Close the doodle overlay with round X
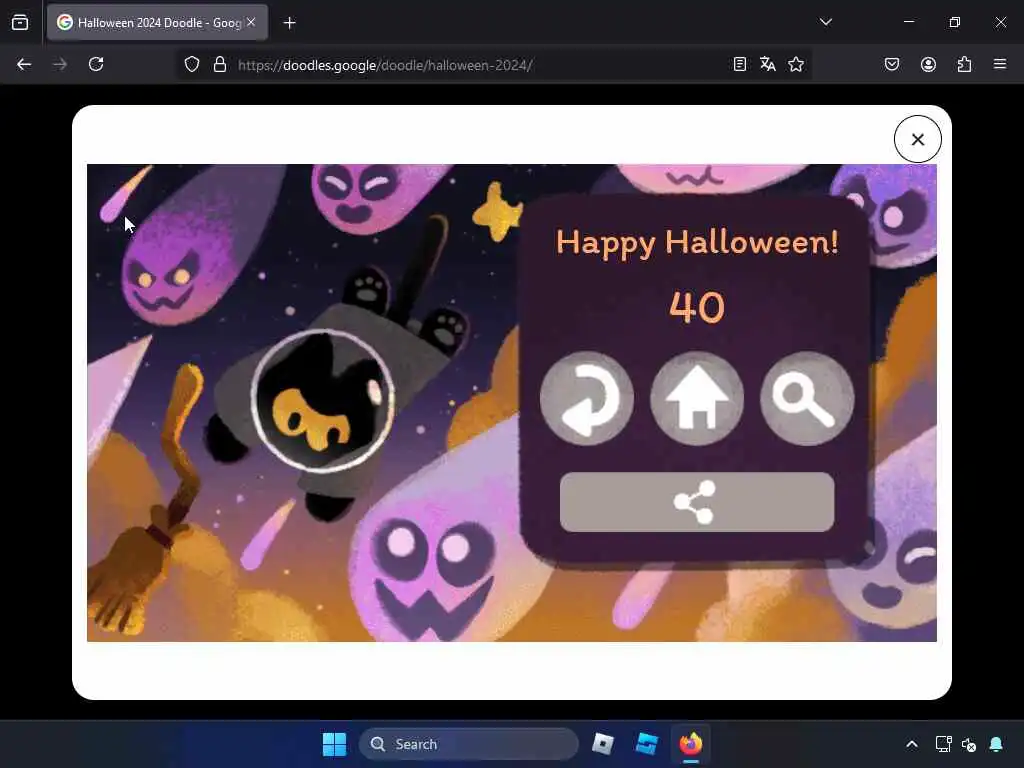The image size is (1024, 768). point(918,139)
